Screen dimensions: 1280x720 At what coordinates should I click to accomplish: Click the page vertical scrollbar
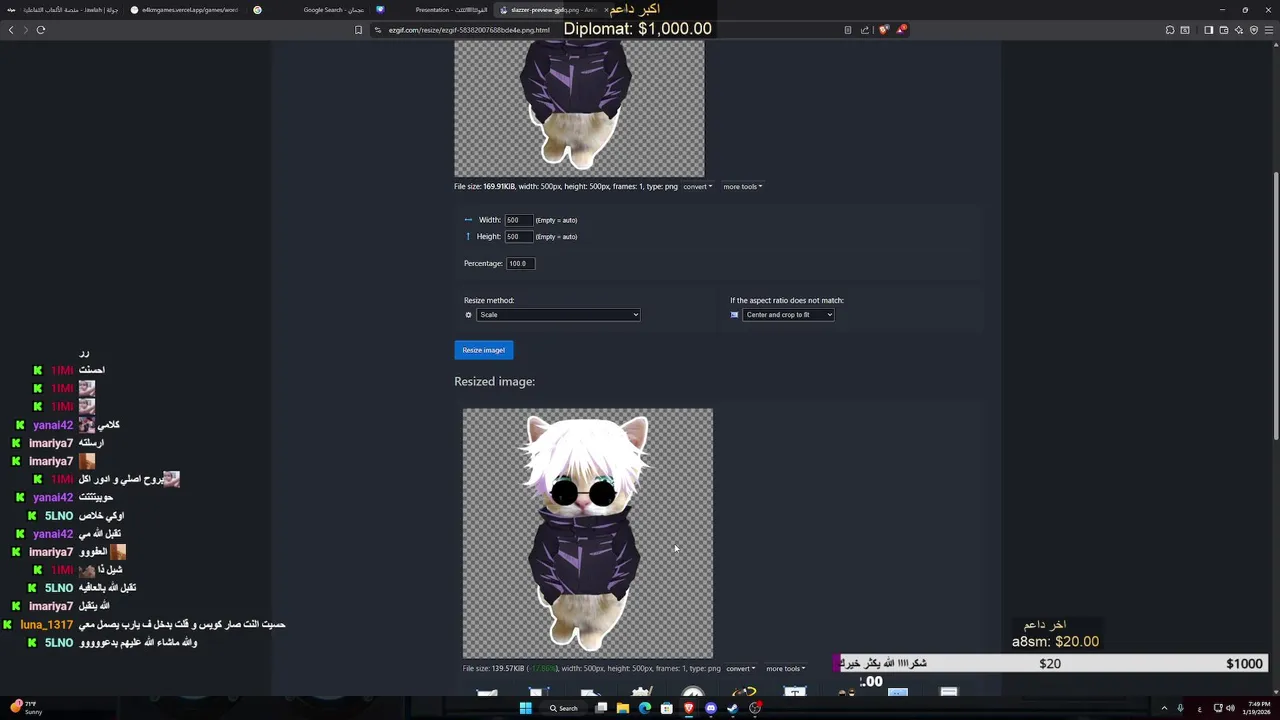point(1275,305)
